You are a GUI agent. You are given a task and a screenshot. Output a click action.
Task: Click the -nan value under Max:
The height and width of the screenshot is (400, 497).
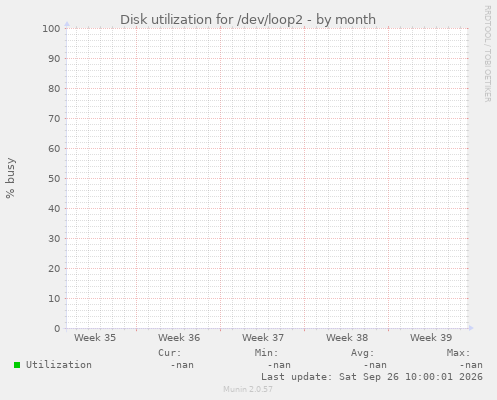pos(471,365)
